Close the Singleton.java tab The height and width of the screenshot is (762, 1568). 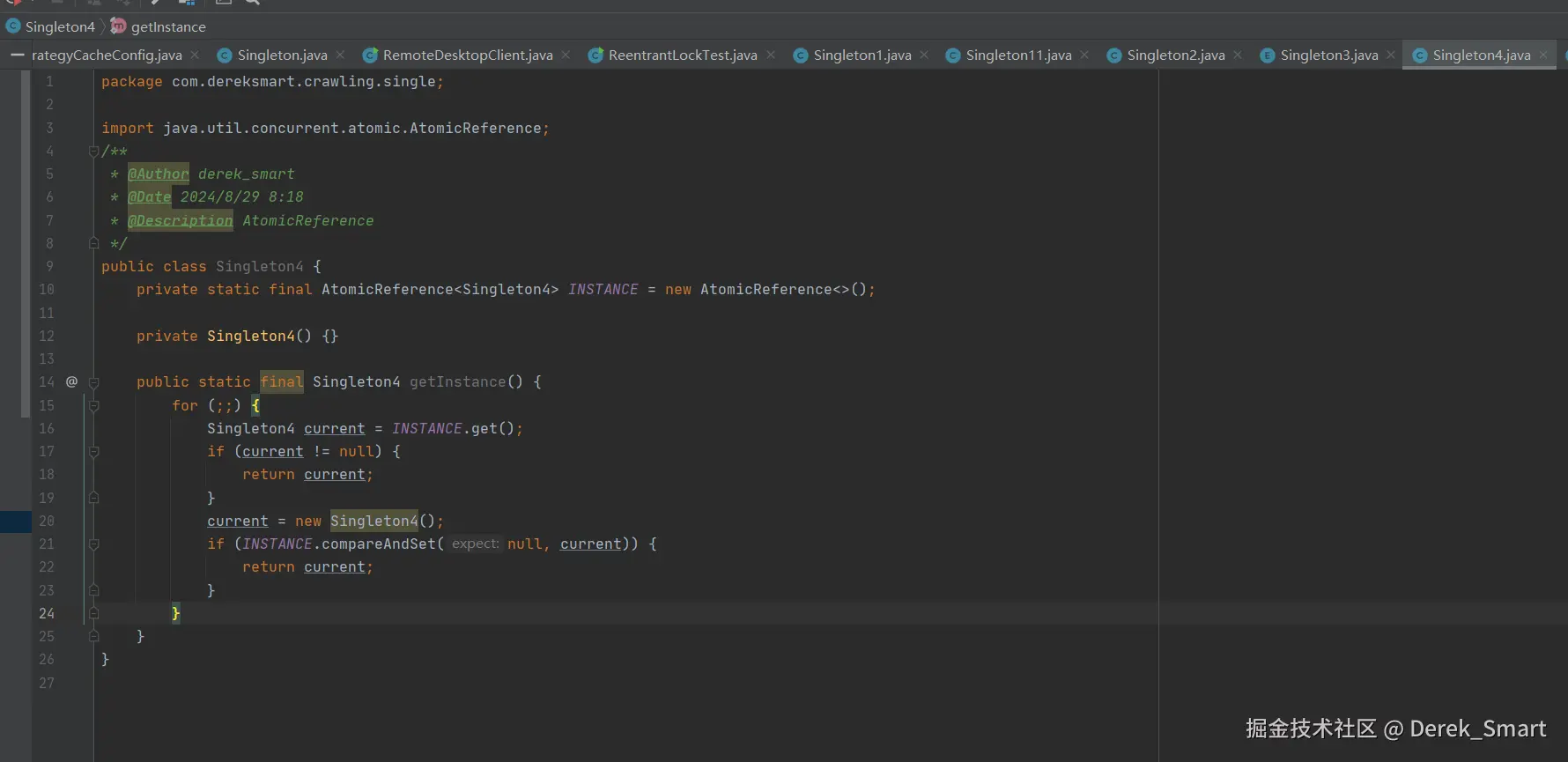pos(340,55)
